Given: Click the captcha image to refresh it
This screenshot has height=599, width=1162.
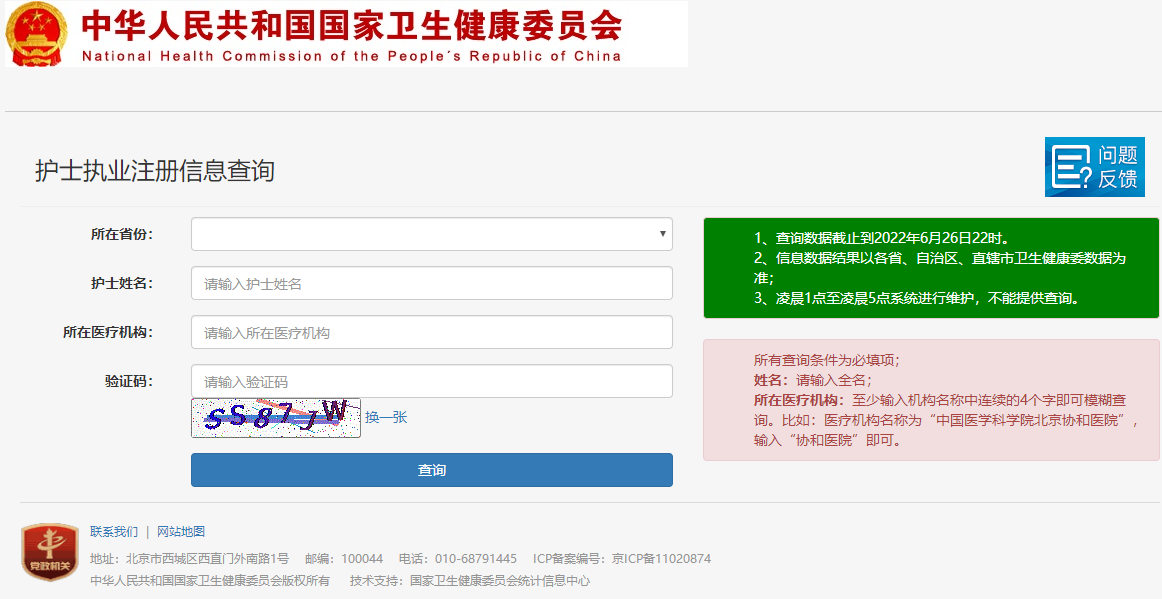Looking at the screenshot, I should point(275,417).
